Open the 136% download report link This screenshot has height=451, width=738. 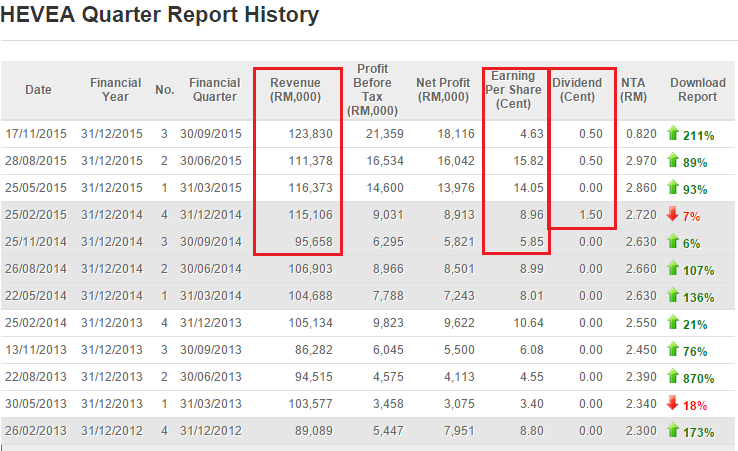(x=698, y=298)
